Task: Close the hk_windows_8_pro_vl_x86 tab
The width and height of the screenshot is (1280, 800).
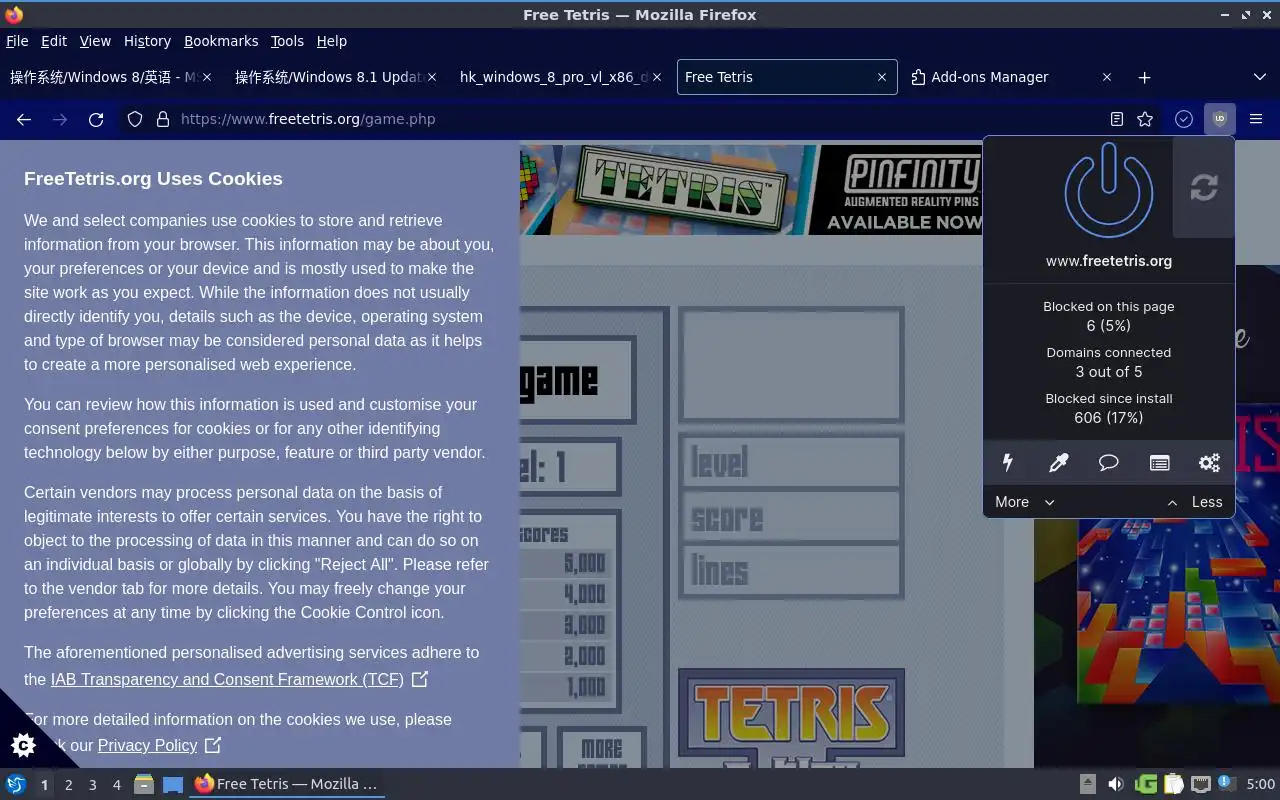Action: point(656,77)
